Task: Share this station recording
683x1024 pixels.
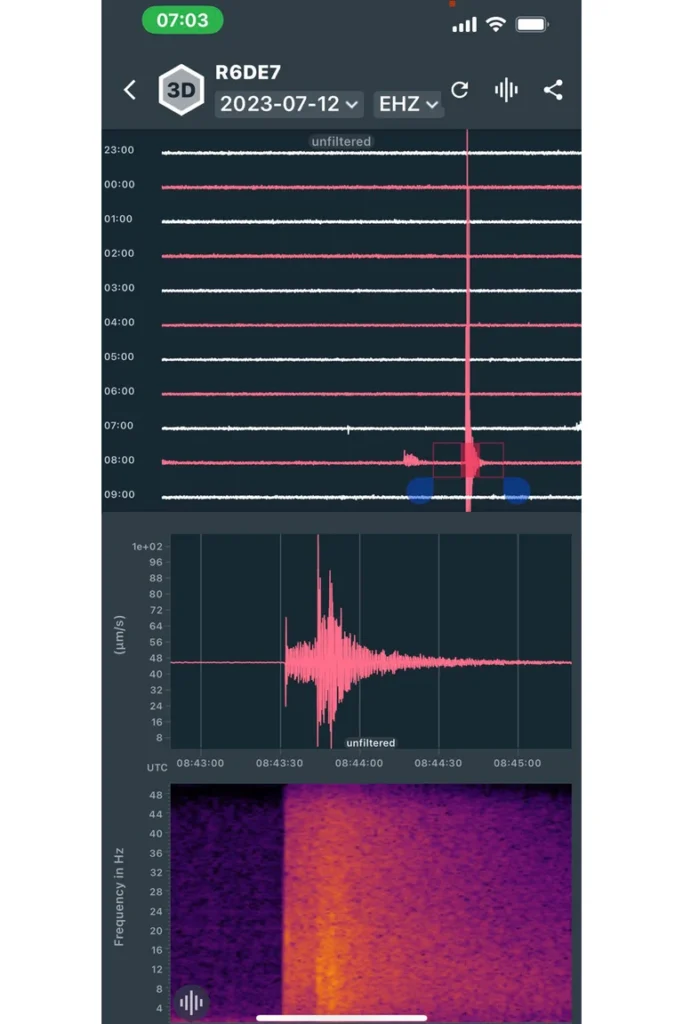Action: (x=553, y=90)
